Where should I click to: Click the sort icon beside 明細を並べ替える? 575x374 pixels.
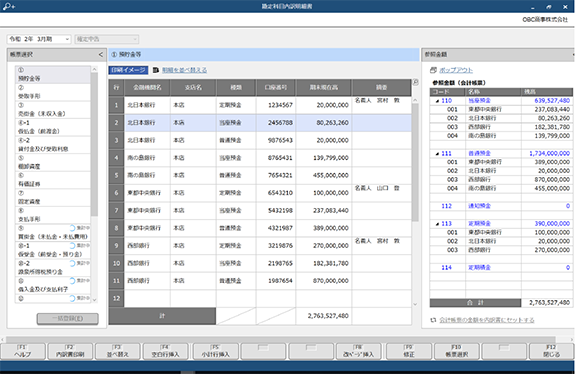point(156,70)
